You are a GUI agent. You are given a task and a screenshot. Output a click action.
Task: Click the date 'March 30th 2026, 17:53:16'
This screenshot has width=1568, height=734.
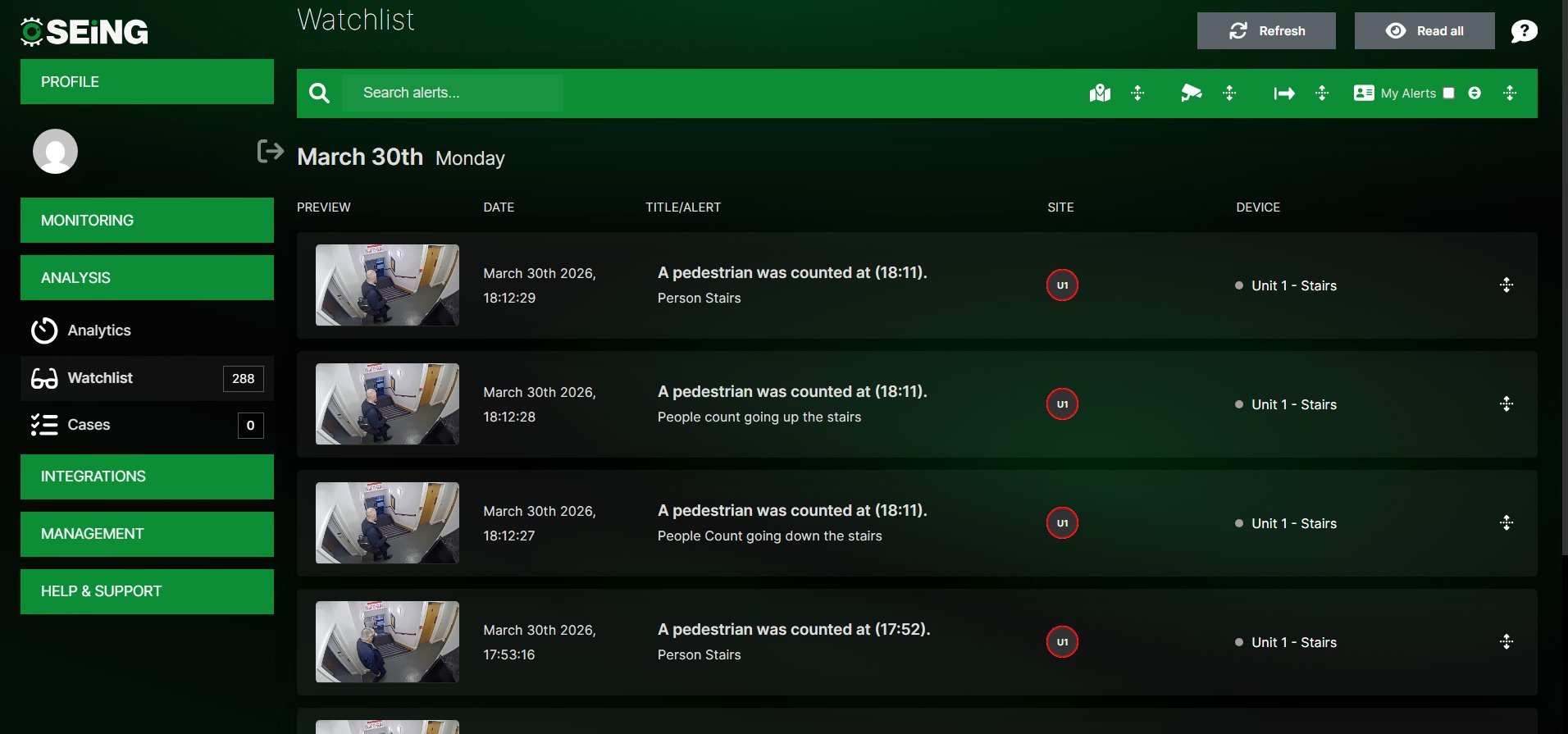pos(540,642)
